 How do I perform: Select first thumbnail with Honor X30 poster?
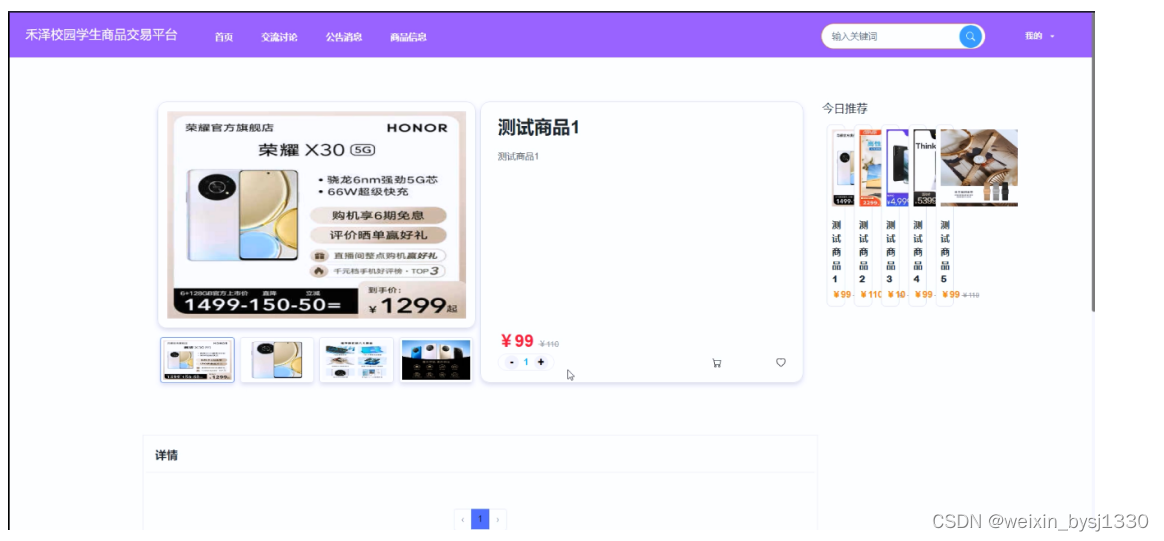point(197,360)
